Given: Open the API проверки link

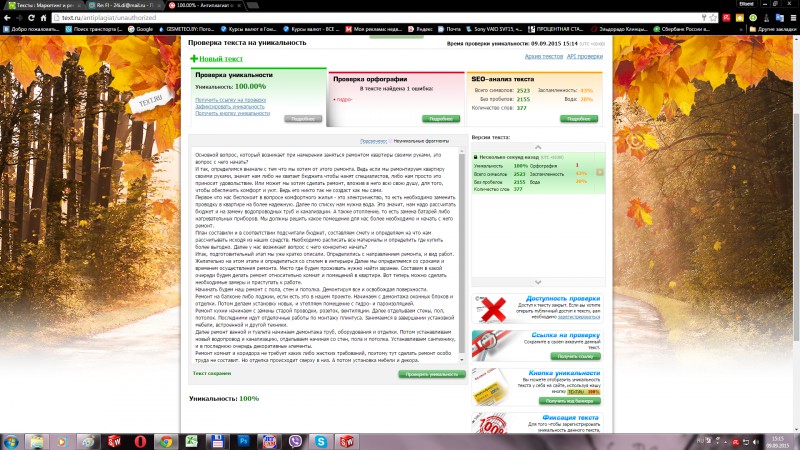Looking at the screenshot, I should click(x=585, y=57).
